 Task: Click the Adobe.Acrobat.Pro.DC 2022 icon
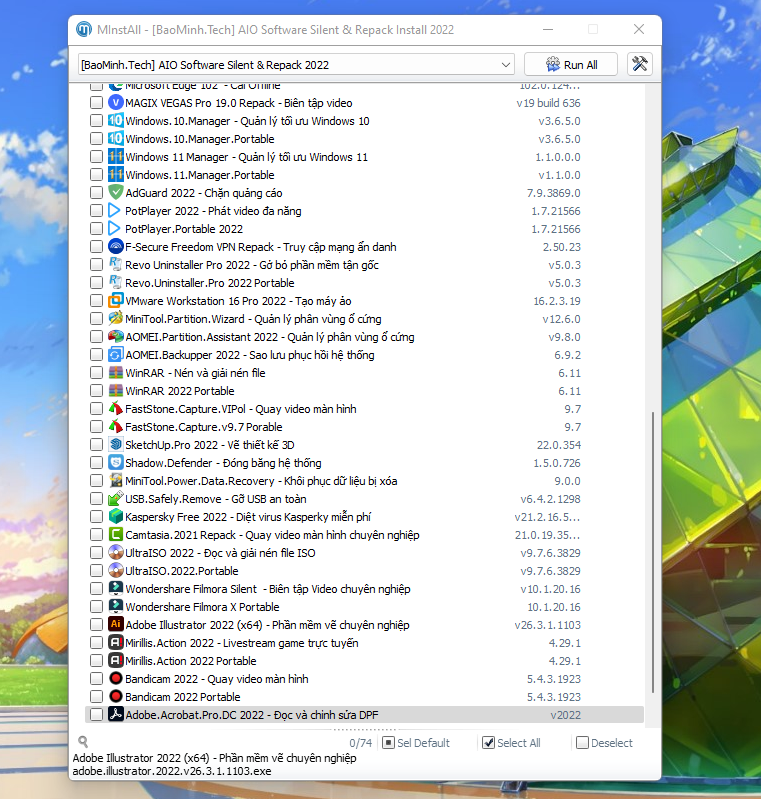[116, 714]
